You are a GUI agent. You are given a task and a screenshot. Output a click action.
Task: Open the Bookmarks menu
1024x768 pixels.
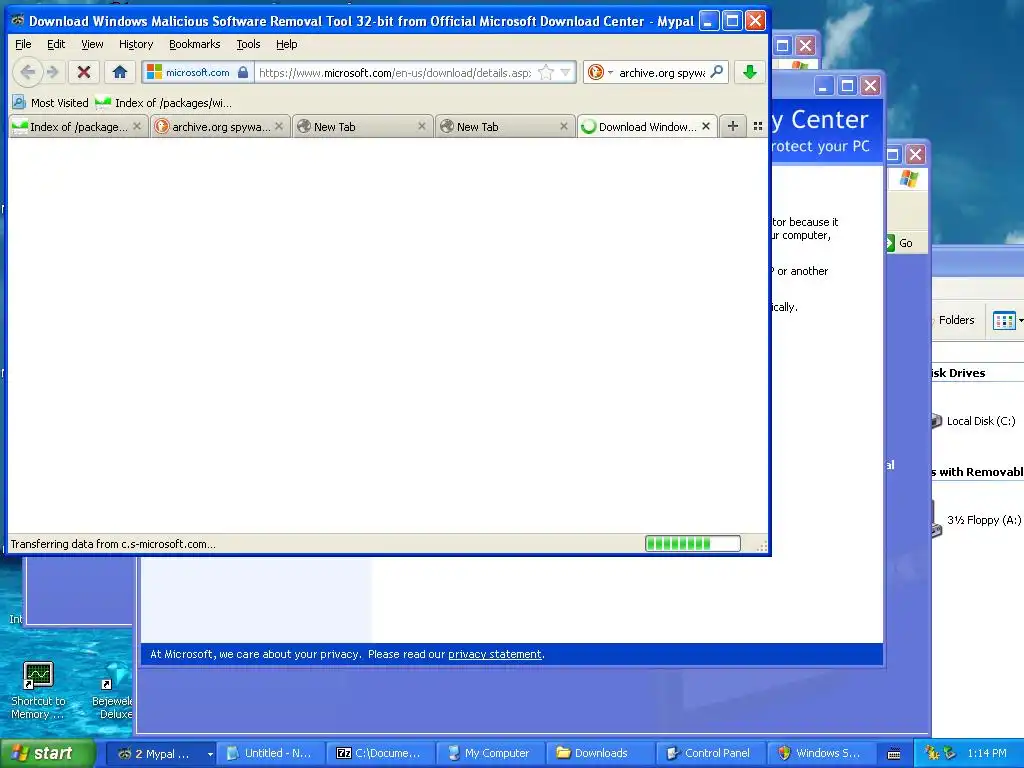pos(195,44)
